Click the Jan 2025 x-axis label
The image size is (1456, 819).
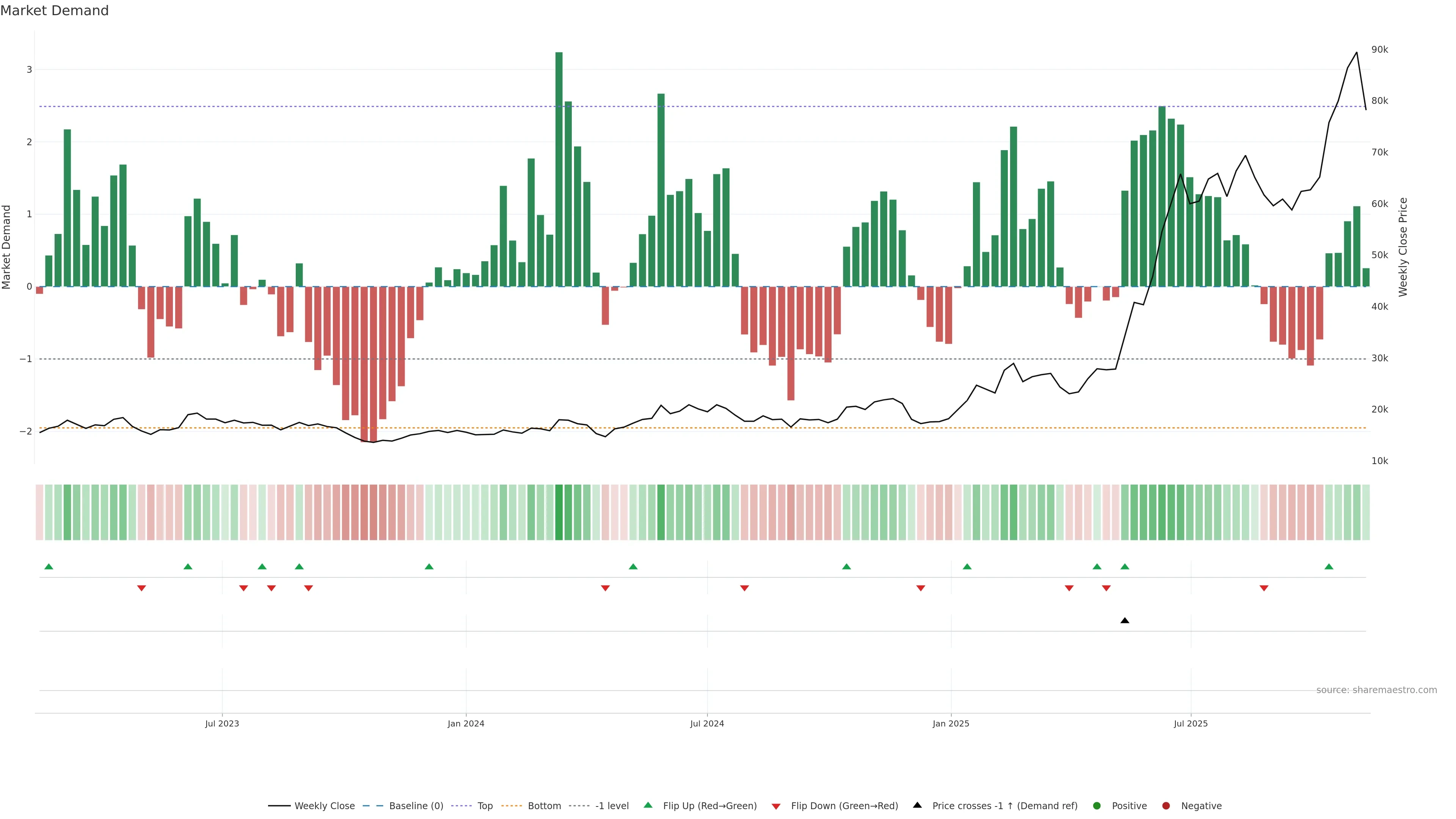(951, 723)
